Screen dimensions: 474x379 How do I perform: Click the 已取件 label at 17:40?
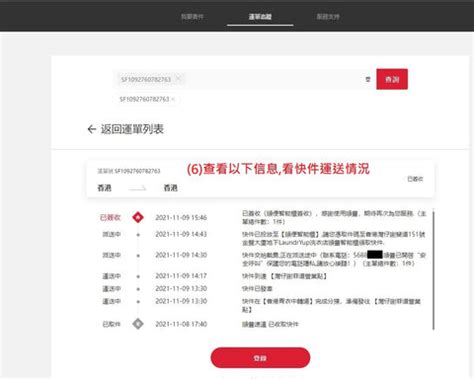[x=111, y=324]
